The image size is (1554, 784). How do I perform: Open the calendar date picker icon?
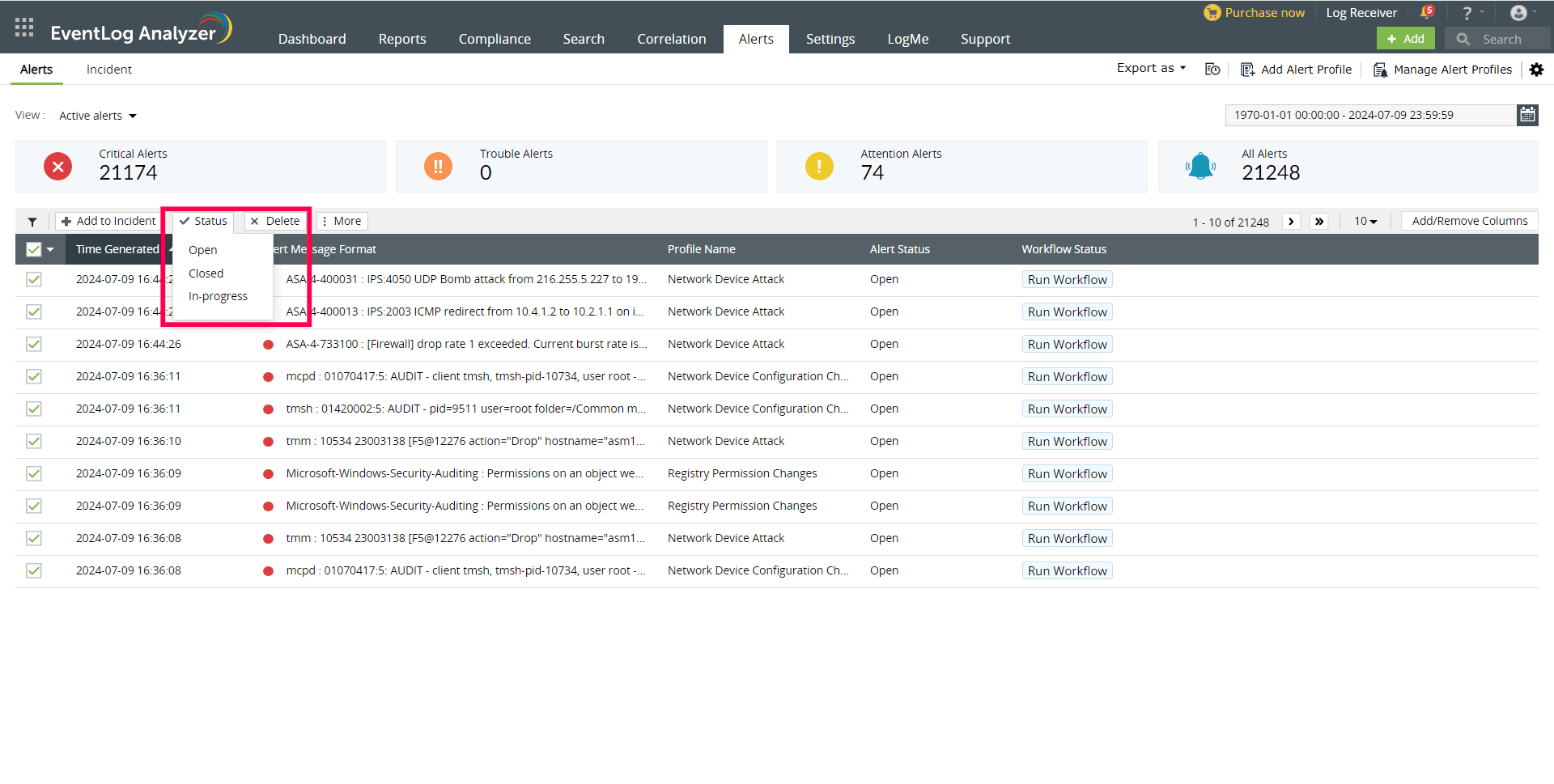click(x=1526, y=115)
